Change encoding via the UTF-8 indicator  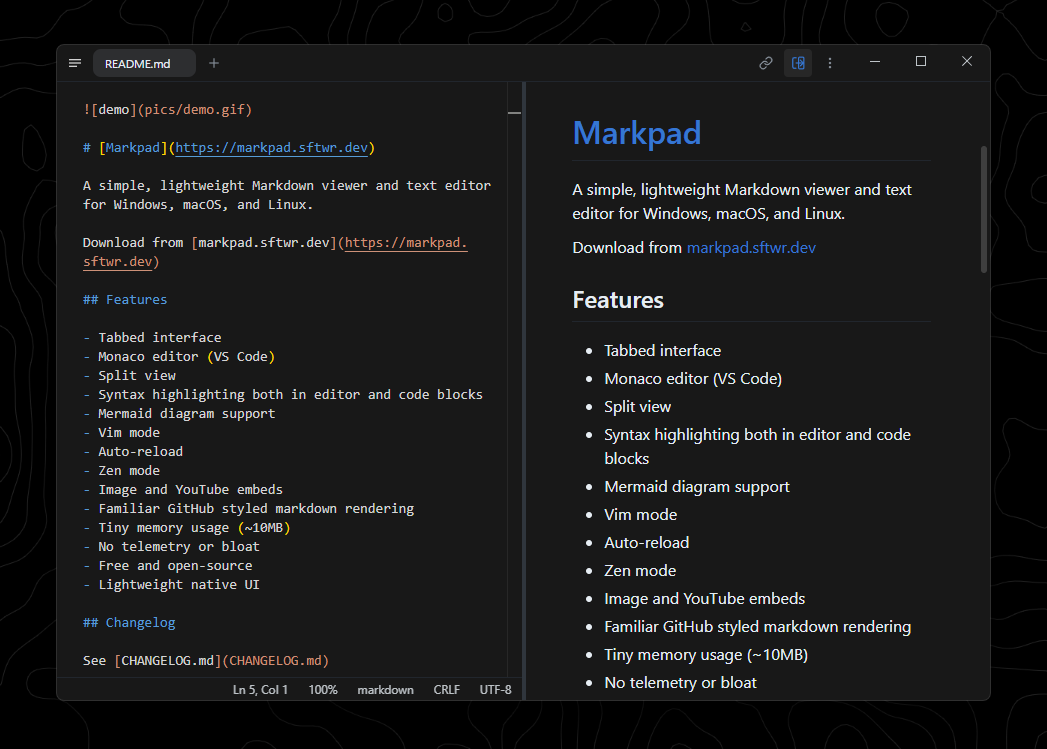[x=495, y=689]
